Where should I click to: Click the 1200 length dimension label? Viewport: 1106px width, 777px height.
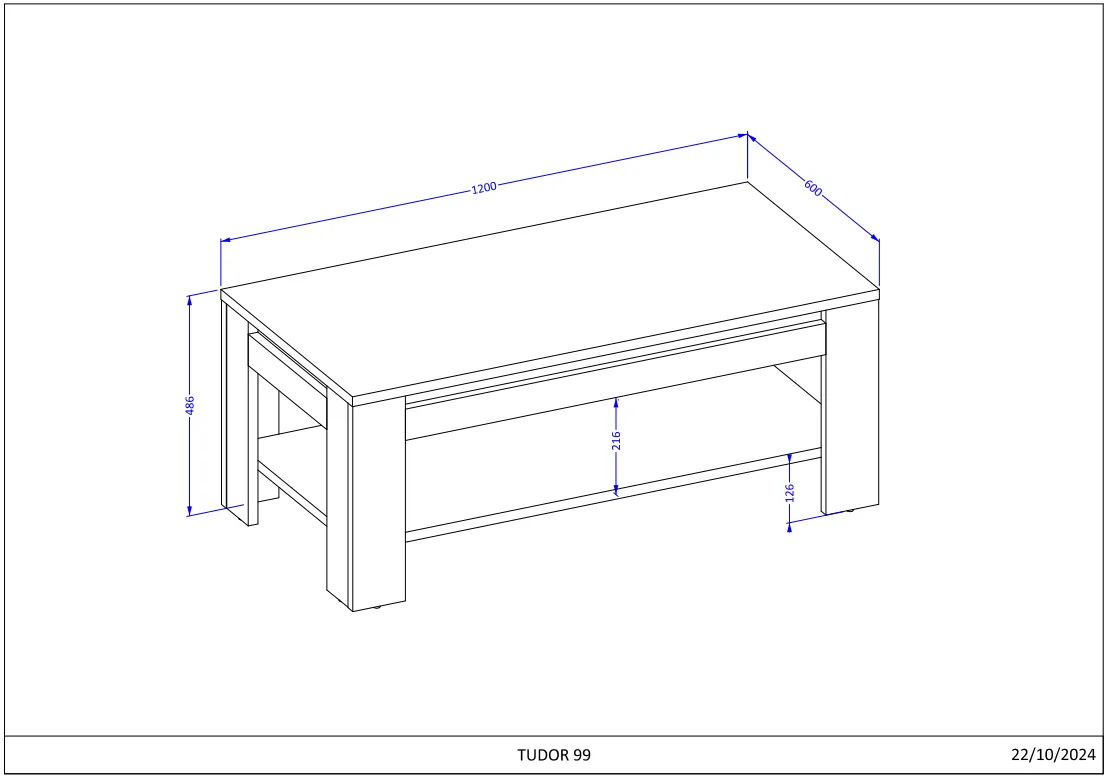[x=484, y=188]
